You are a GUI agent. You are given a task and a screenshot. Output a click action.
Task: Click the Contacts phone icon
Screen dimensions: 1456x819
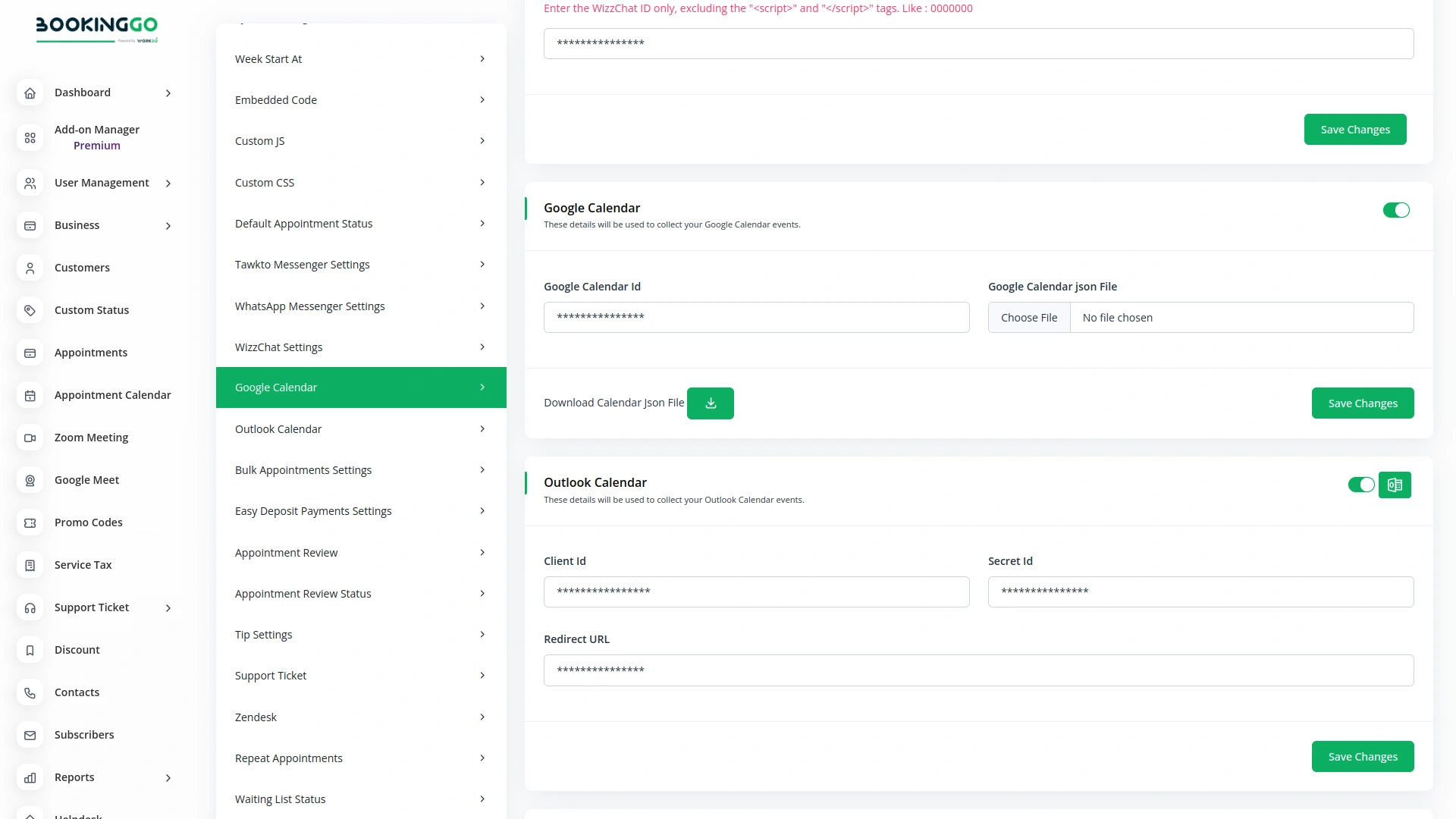click(30, 692)
